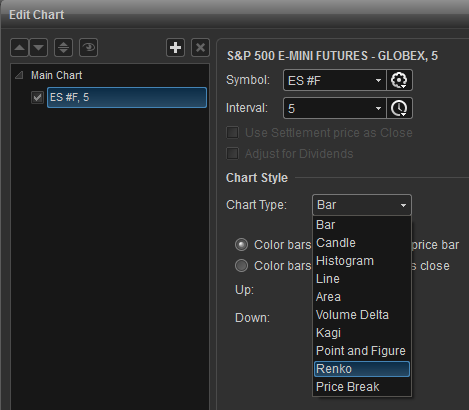Choose Area chart type
469x410 pixels.
(362, 297)
